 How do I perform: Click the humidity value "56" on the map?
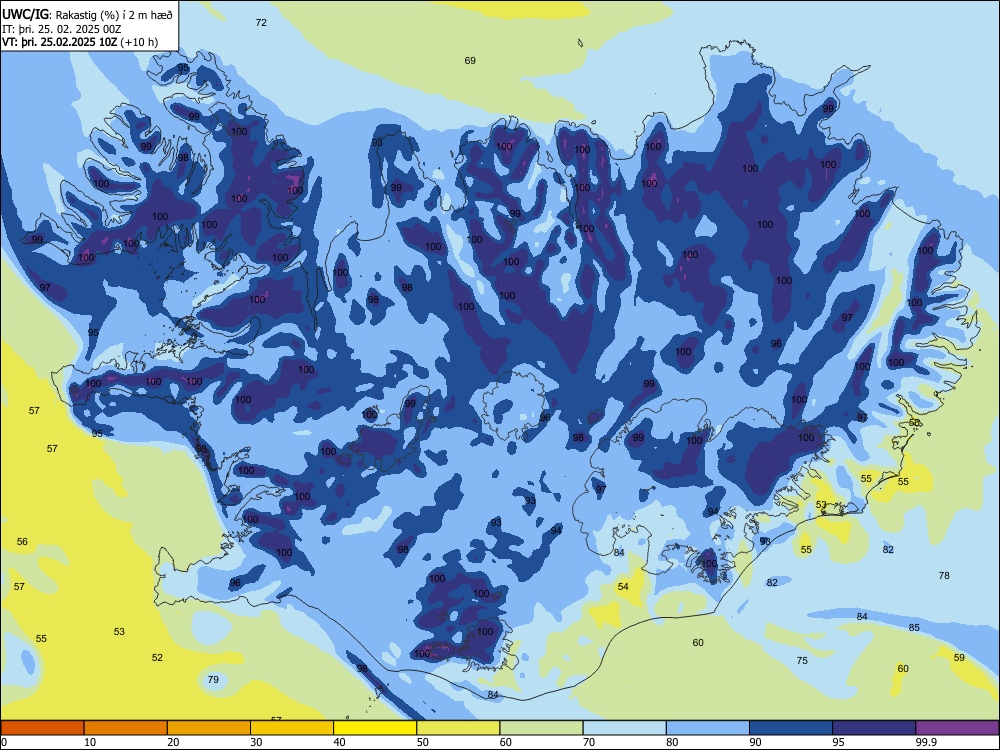click(x=22, y=541)
